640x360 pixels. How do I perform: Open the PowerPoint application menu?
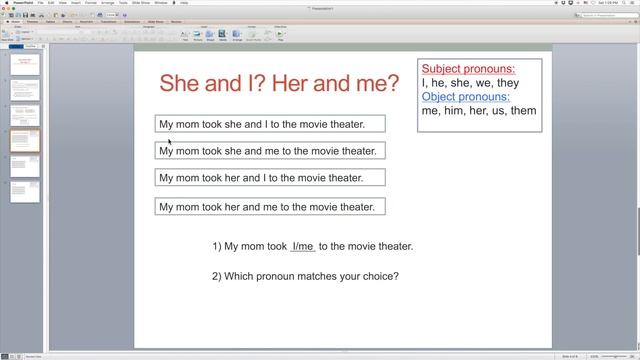coord(23,3)
